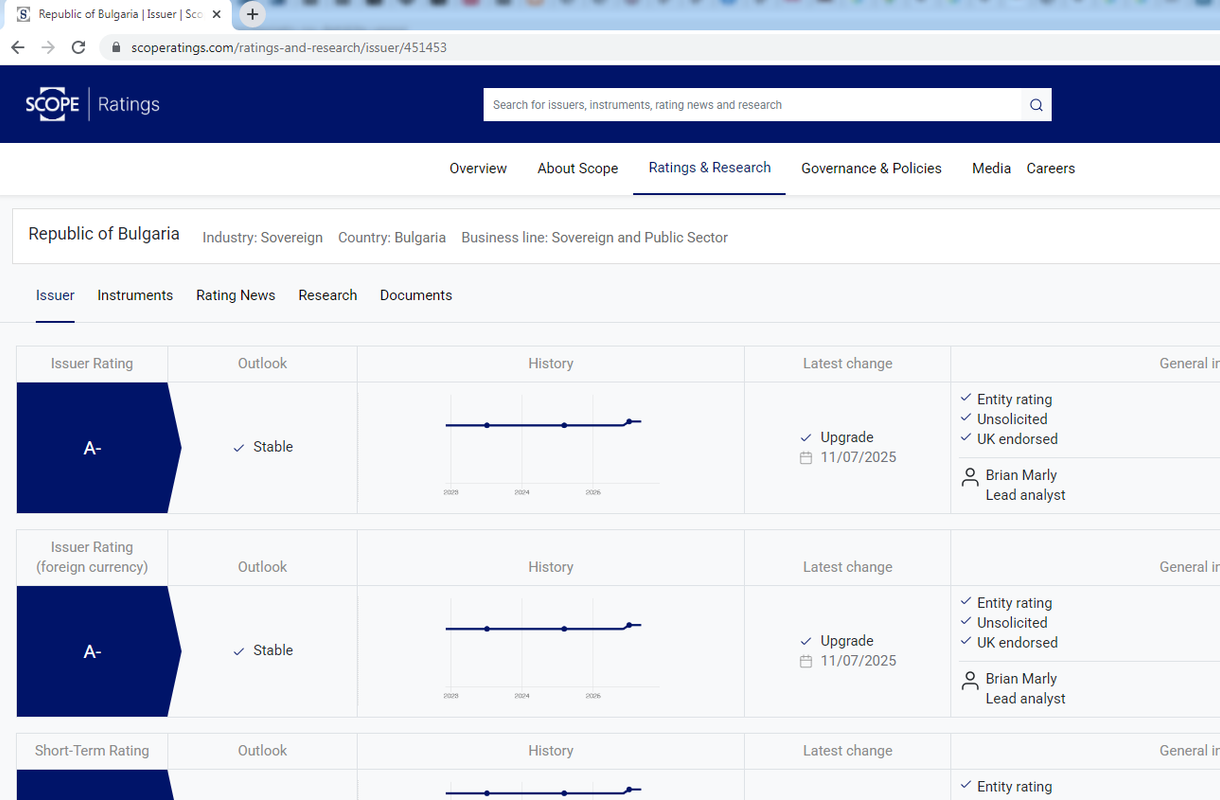Open the Ratings & Research menu
1220x800 pixels.
[x=710, y=167]
